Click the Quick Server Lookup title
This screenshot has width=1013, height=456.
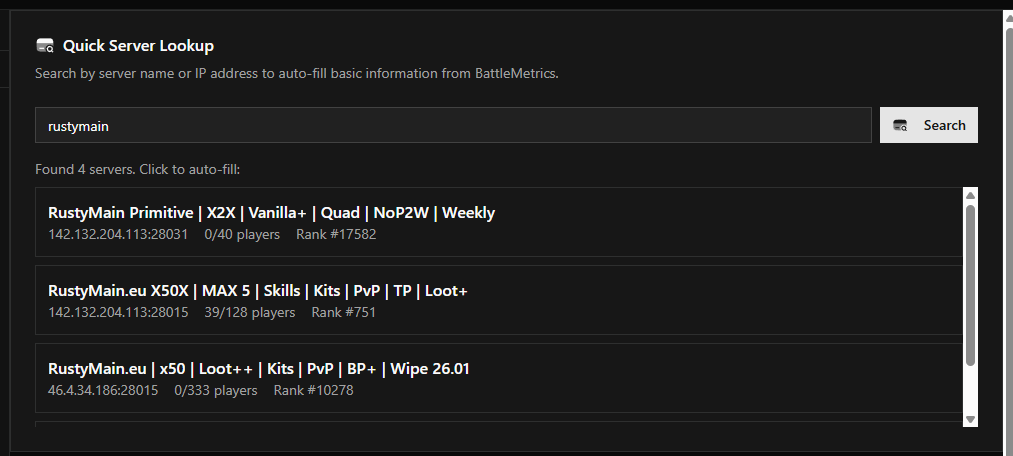point(138,45)
